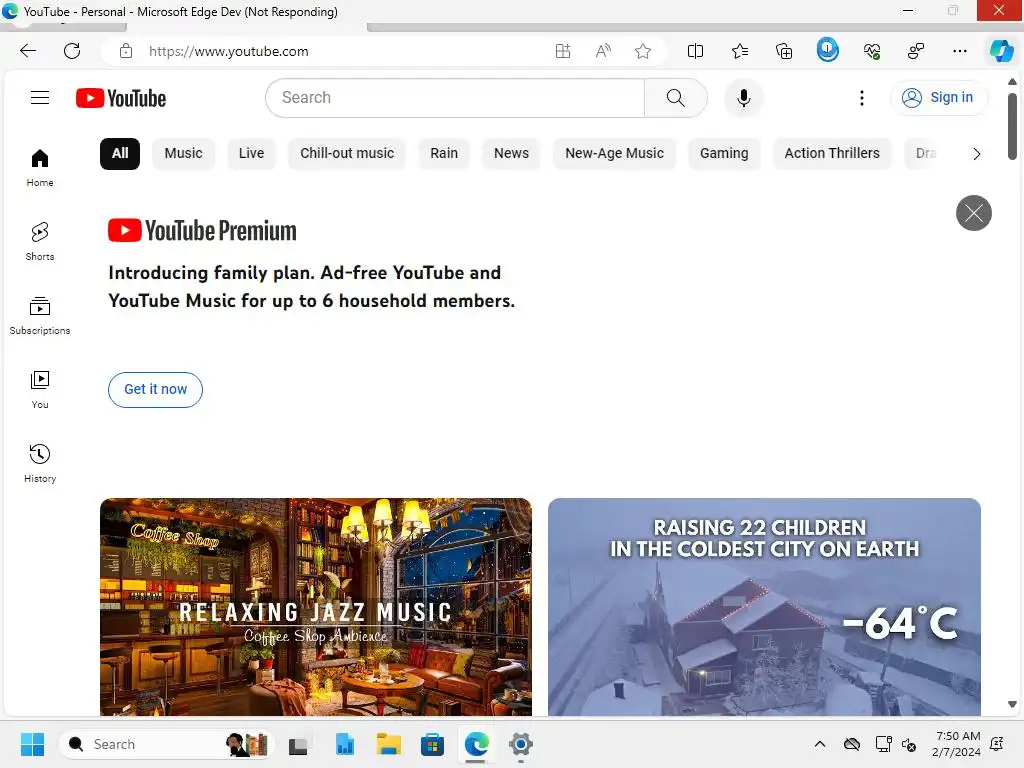Select the All filter chip
Viewport: 1024px width, 768px height.
click(x=120, y=153)
